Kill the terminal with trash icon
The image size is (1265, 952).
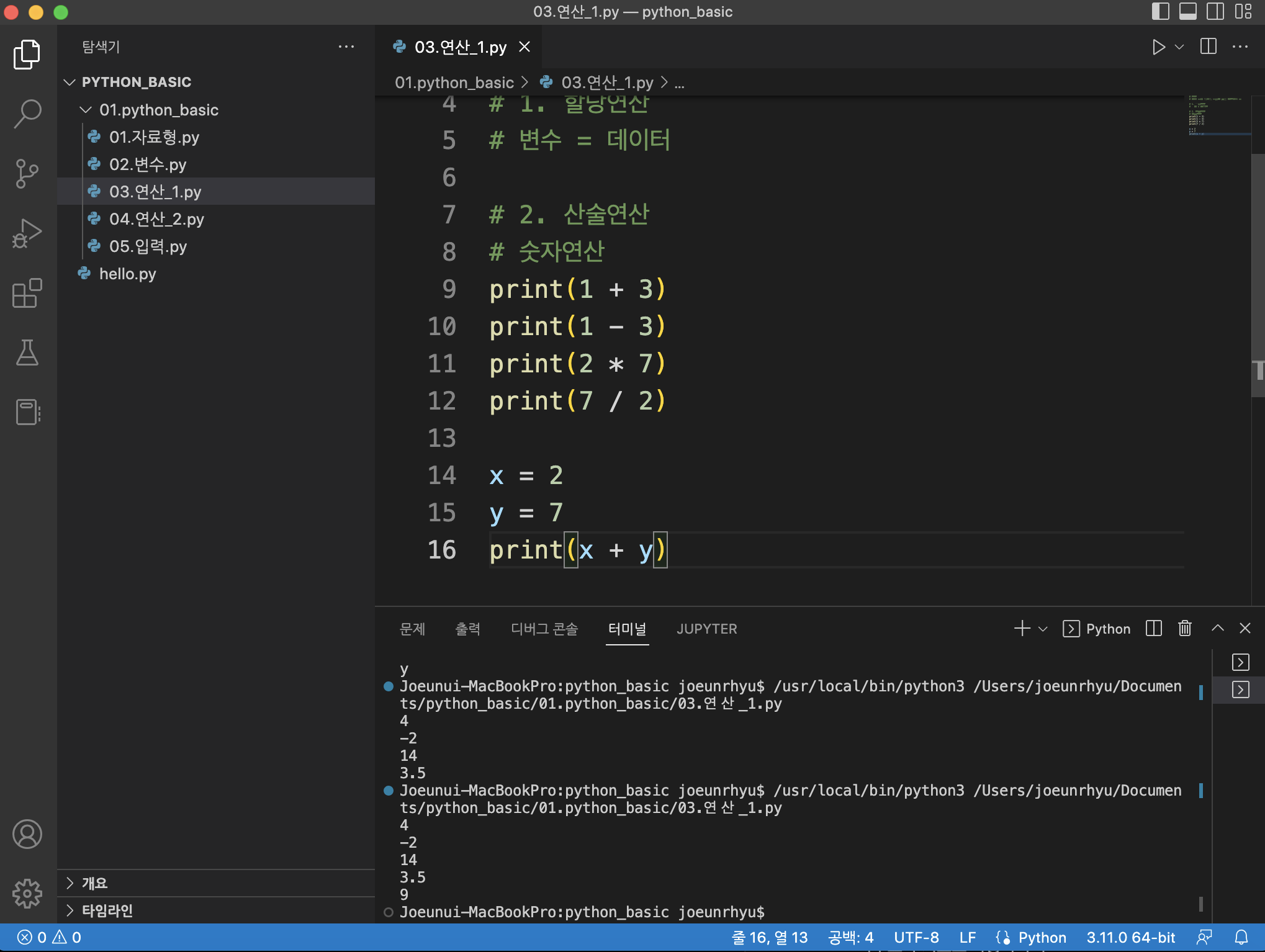pos(1185,629)
